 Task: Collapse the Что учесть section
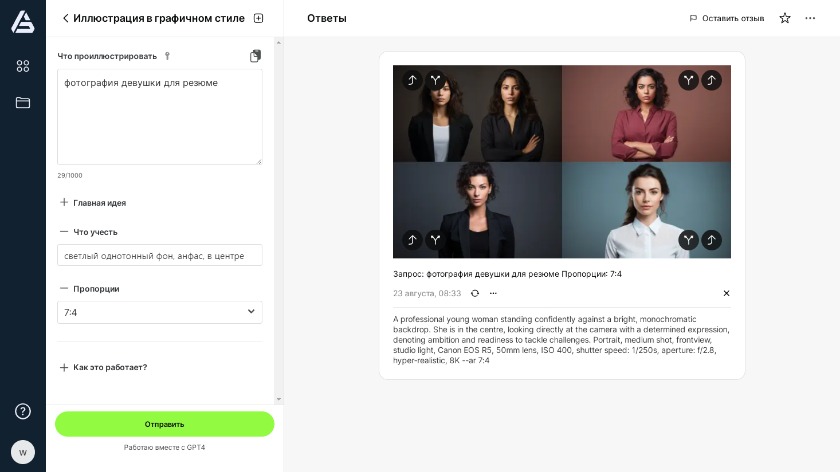coord(89,232)
